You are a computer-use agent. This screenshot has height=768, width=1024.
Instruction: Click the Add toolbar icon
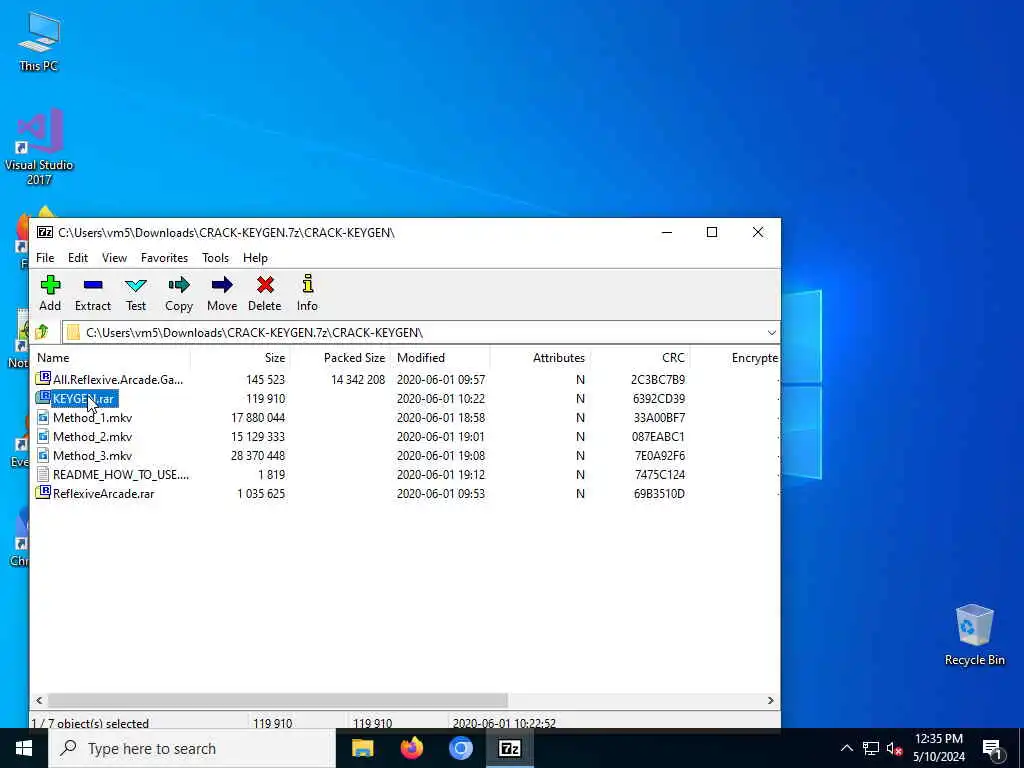click(x=50, y=293)
